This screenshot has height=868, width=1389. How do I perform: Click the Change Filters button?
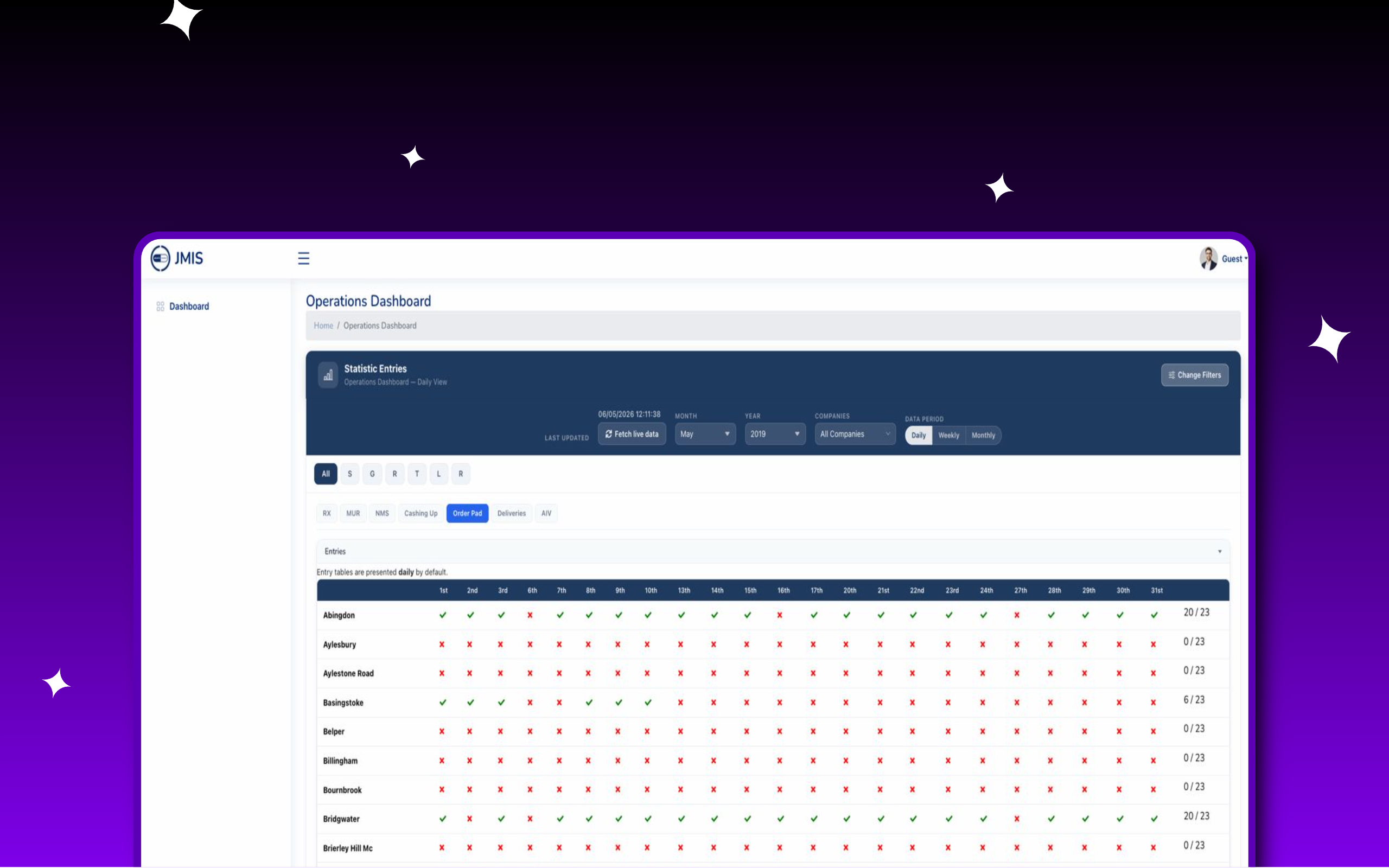click(x=1194, y=375)
